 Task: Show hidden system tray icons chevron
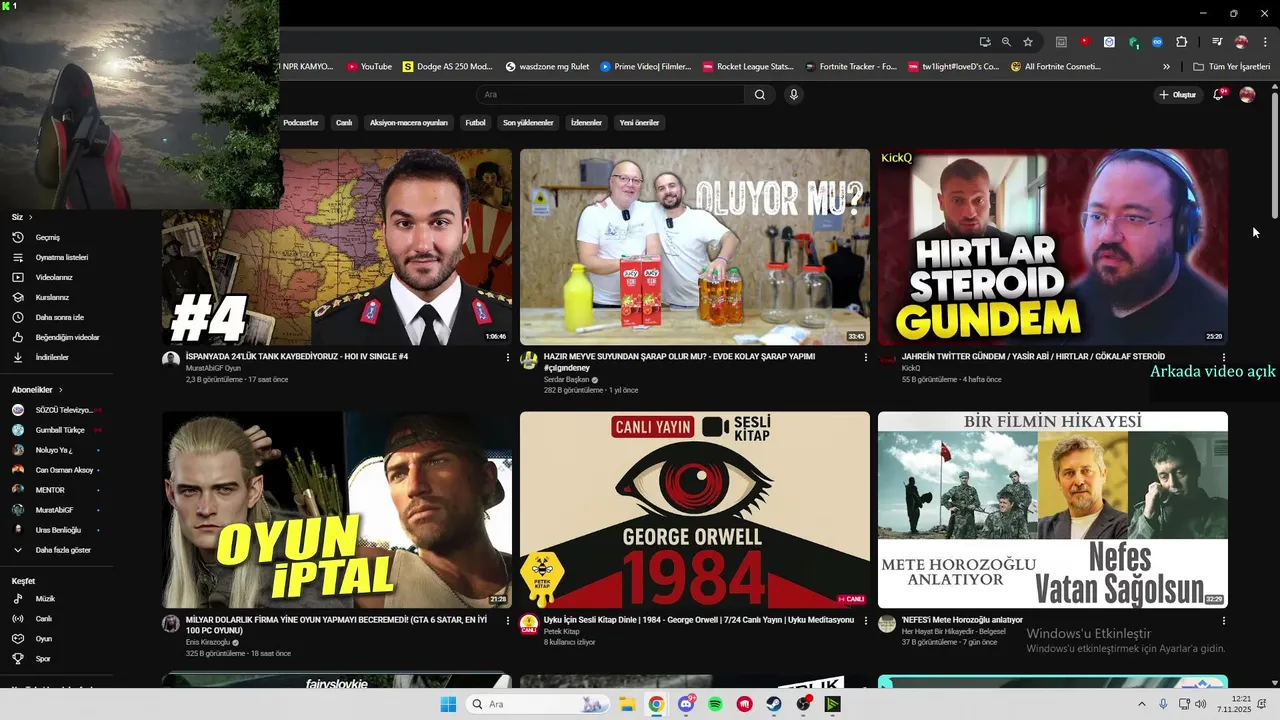pyautogui.click(x=1141, y=704)
